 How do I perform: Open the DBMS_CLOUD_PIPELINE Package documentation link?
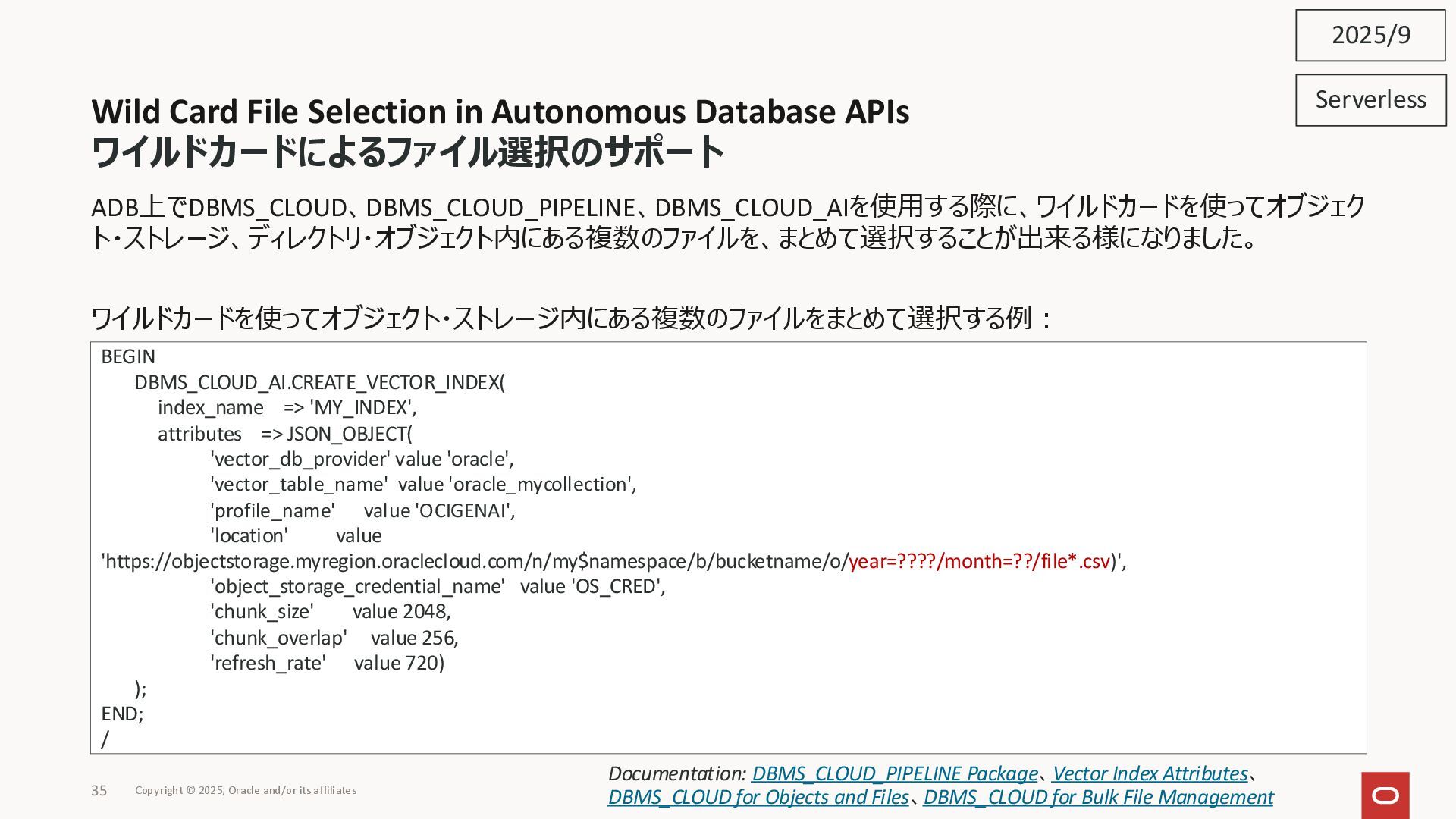pyautogui.click(x=894, y=773)
